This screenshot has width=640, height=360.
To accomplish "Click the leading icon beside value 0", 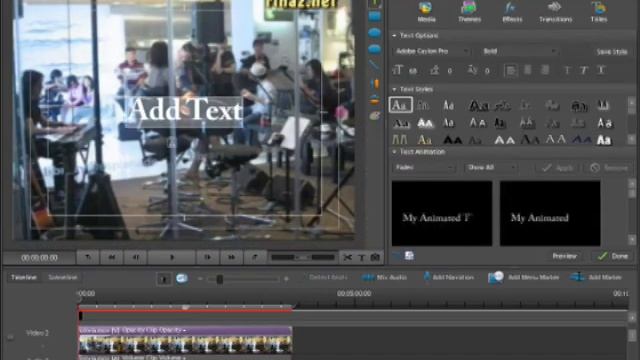I will click(x=434, y=70).
